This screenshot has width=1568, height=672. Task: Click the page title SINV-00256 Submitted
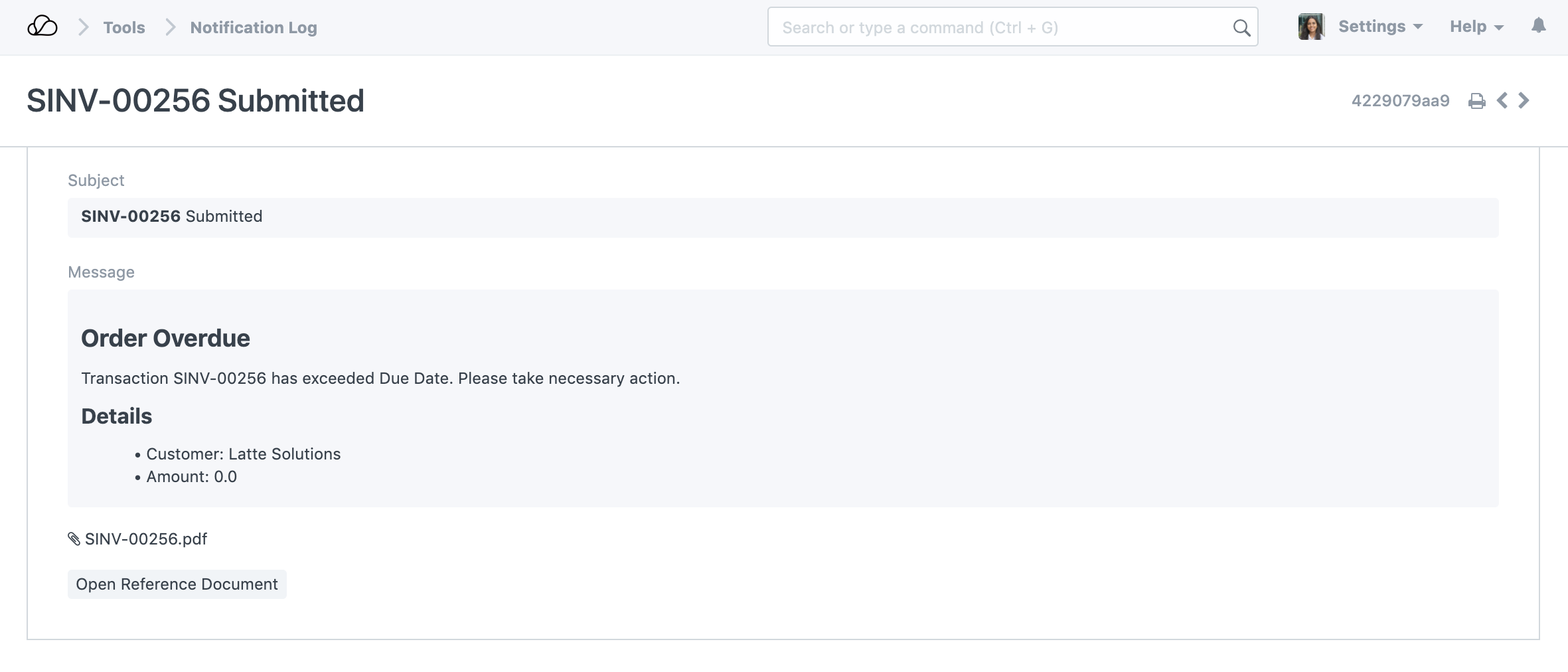click(195, 101)
